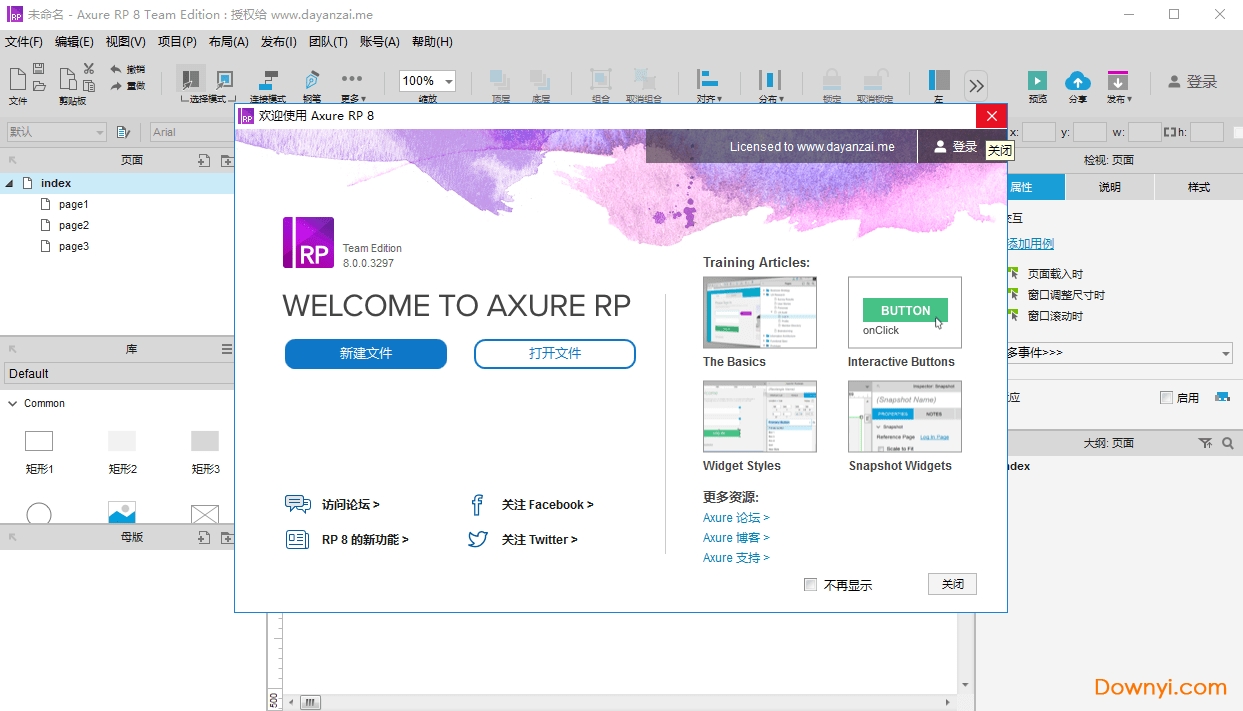
Task: Enable the adaptive views 启用 checkbox
Action: pos(1166,398)
